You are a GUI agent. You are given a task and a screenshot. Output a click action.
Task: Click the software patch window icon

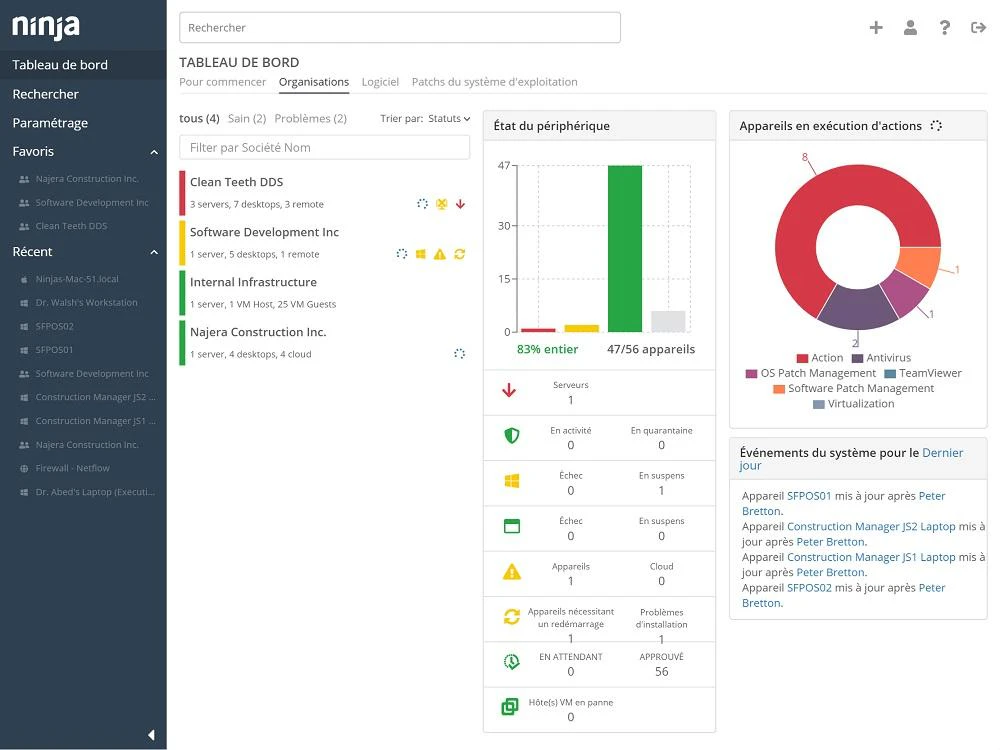coord(511,526)
